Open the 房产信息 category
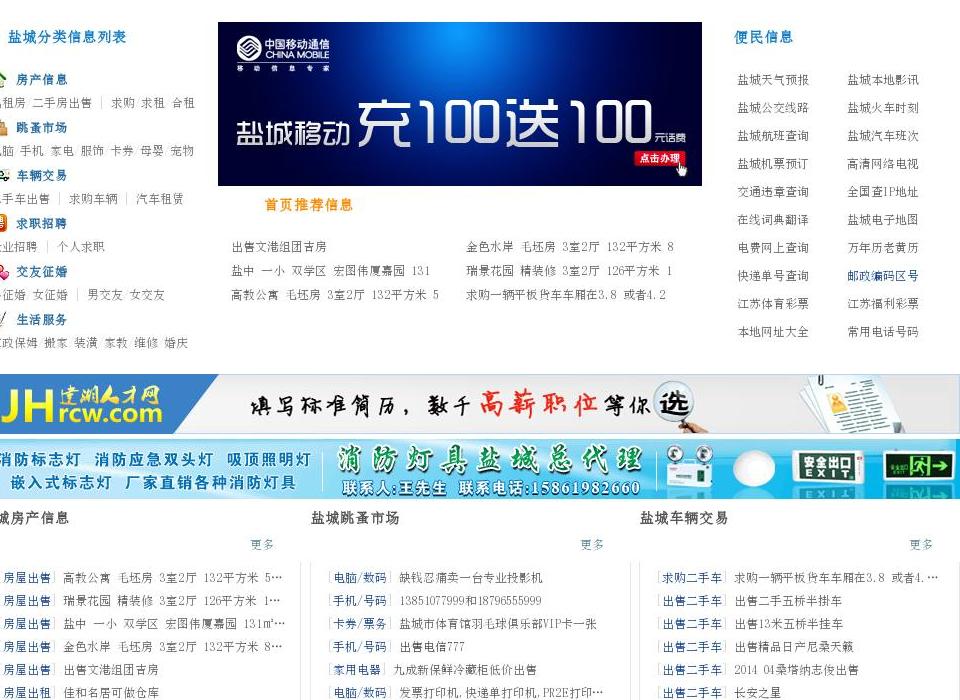 click(42, 80)
